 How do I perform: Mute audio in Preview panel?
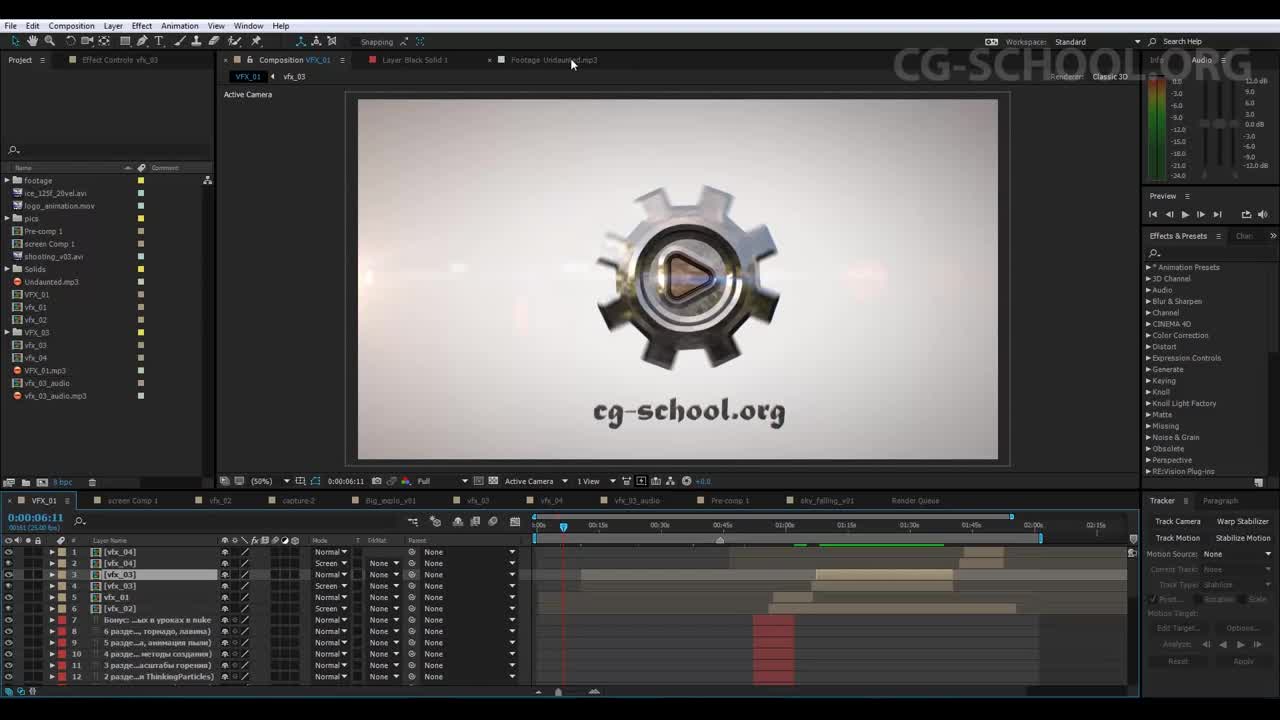pos(1263,214)
